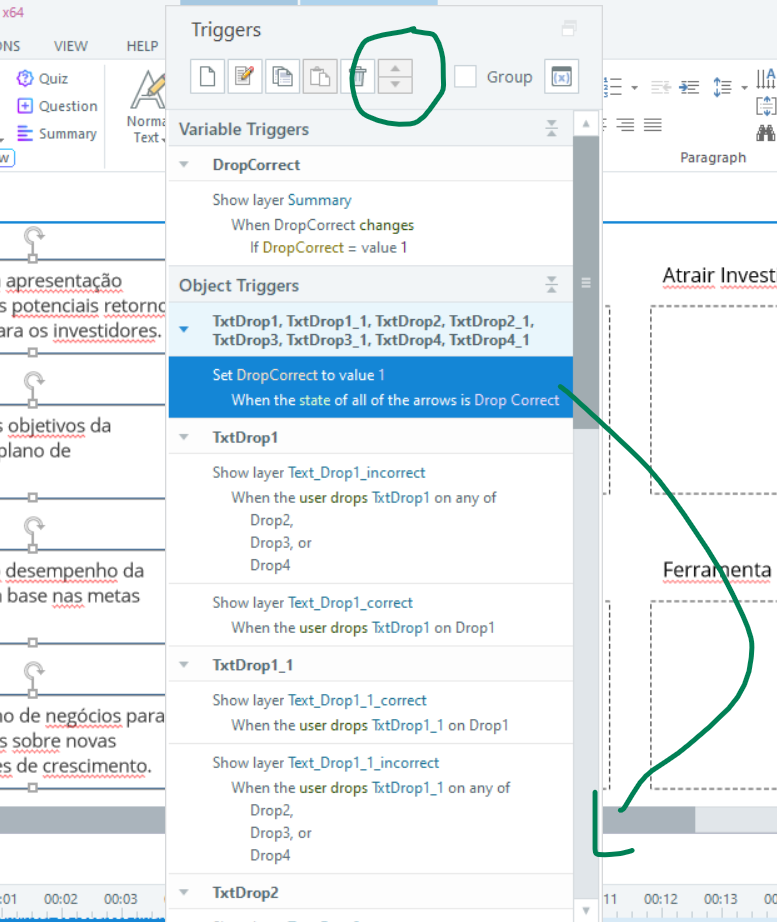This screenshot has width=777, height=922.
Task: Click the Summary layer link
Action: pyautogui.click(x=319, y=200)
